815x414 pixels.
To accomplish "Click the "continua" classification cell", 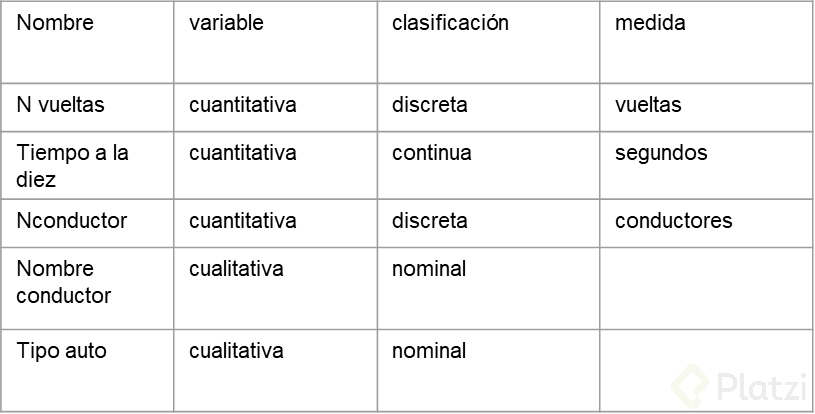I will click(x=431, y=153).
